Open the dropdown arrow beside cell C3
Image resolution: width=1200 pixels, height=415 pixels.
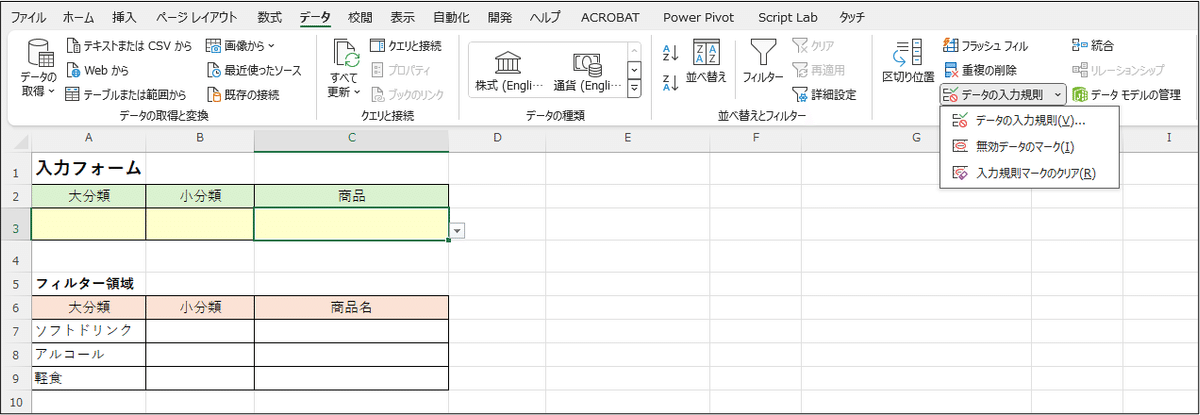pyautogui.click(x=457, y=230)
